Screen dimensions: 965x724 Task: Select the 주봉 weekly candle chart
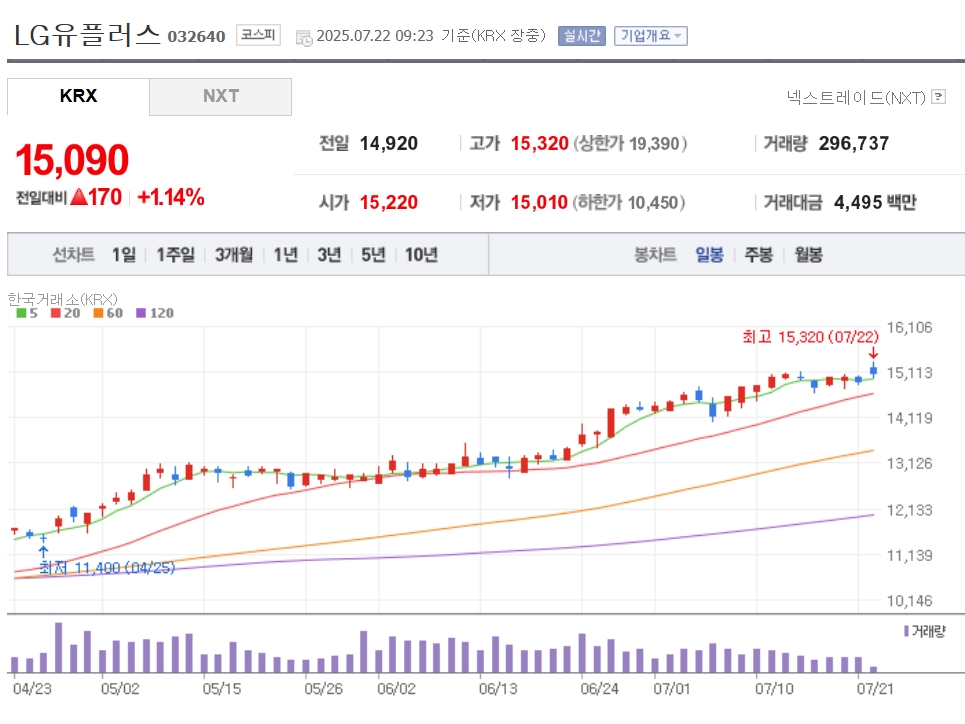tap(759, 254)
